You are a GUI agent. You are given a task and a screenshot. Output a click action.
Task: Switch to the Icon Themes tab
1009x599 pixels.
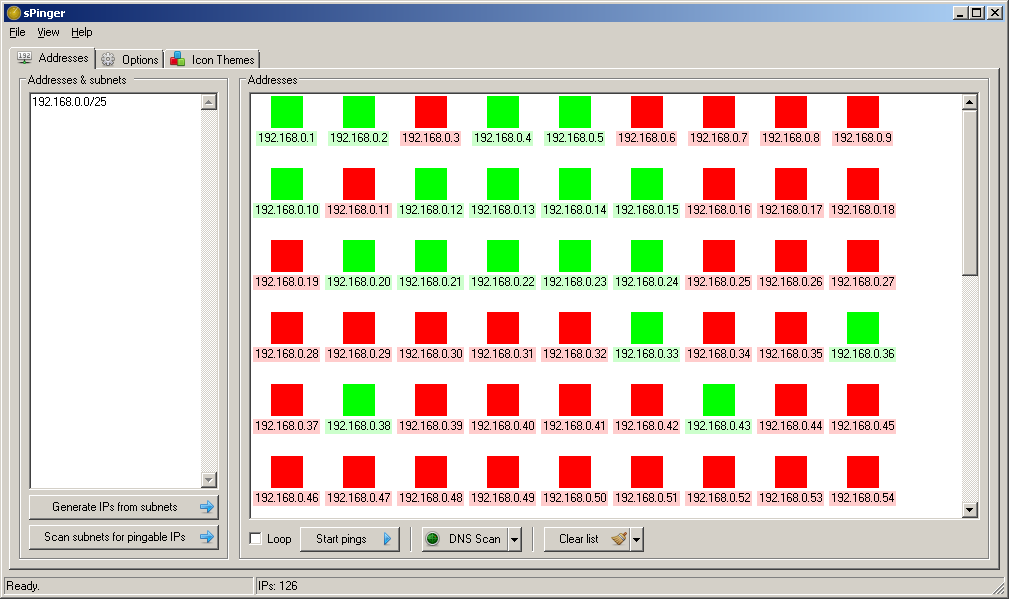212,59
